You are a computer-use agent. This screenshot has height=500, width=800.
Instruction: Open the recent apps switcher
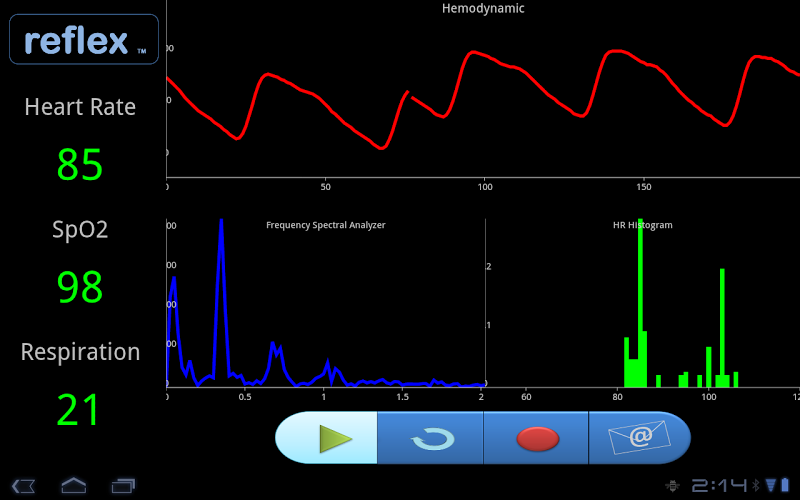(x=123, y=485)
